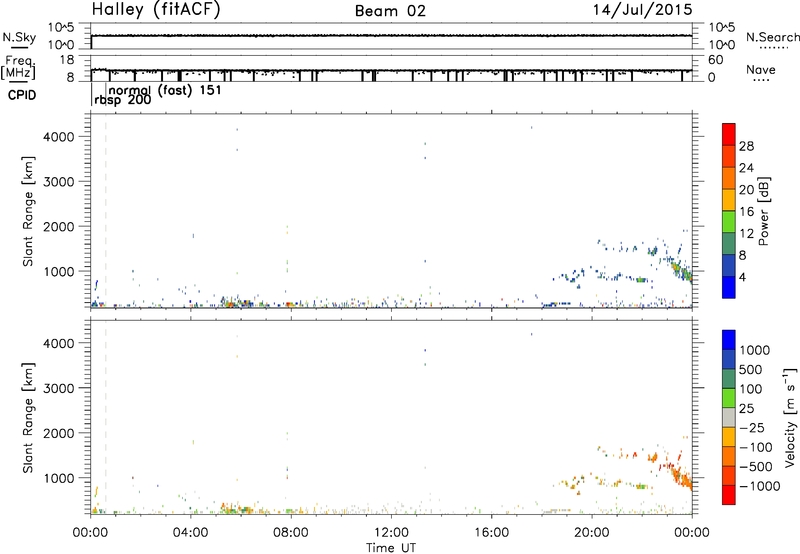Click the 'Velocity [m s-1]' colorbar title

790,417
